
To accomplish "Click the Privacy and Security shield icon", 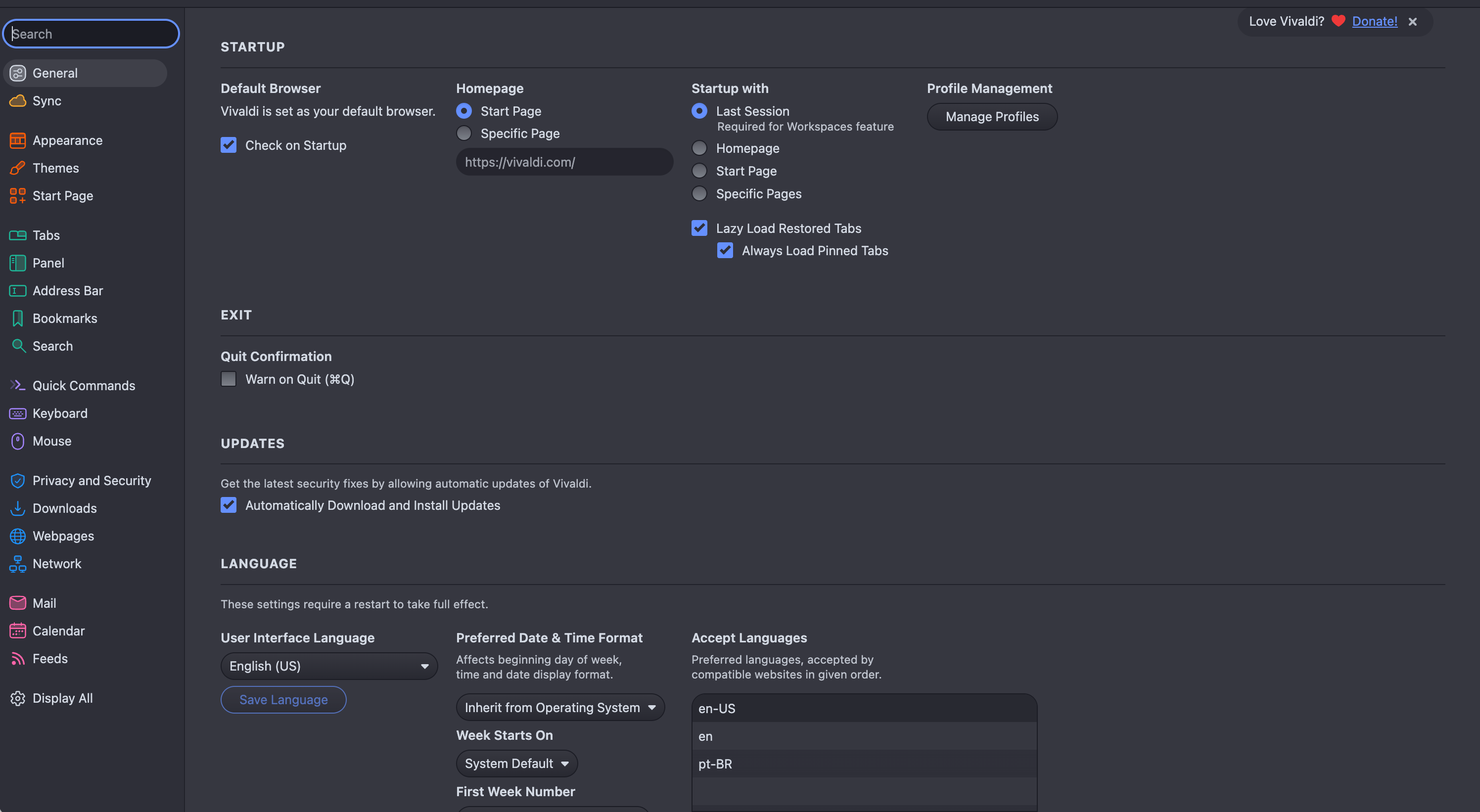I will coord(18,480).
